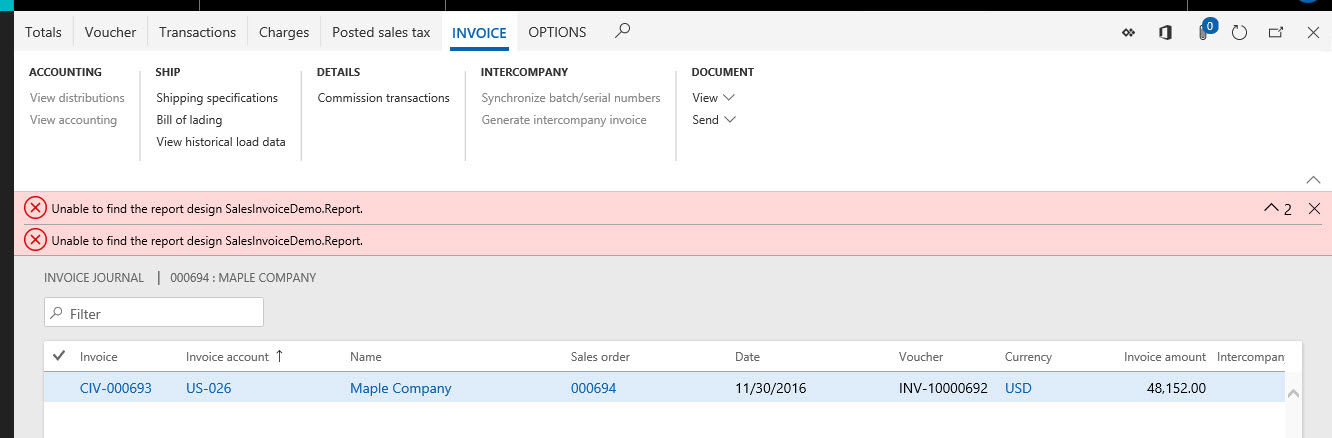Click the second error message text
Screen dimensions: 1332x438
207,241
